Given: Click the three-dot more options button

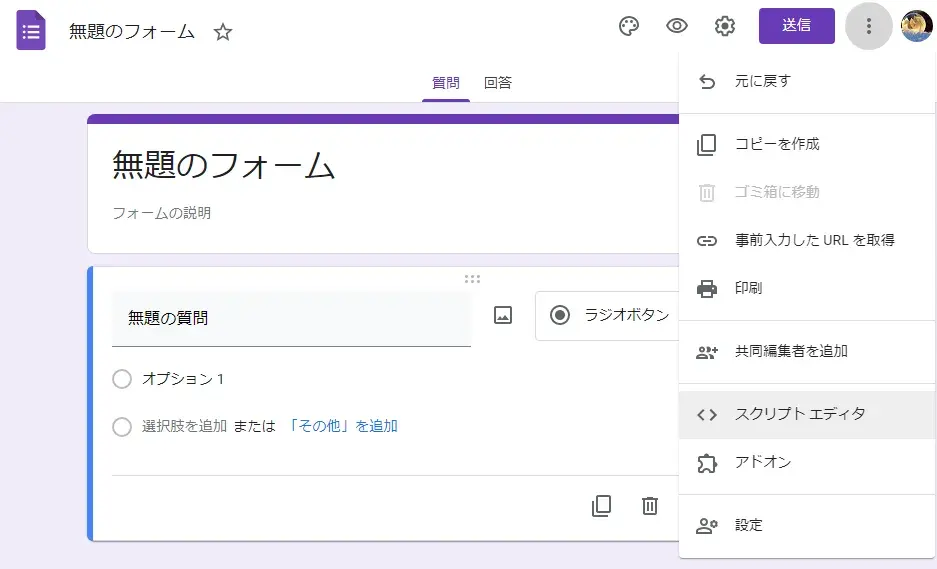Looking at the screenshot, I should pyautogui.click(x=868, y=26).
